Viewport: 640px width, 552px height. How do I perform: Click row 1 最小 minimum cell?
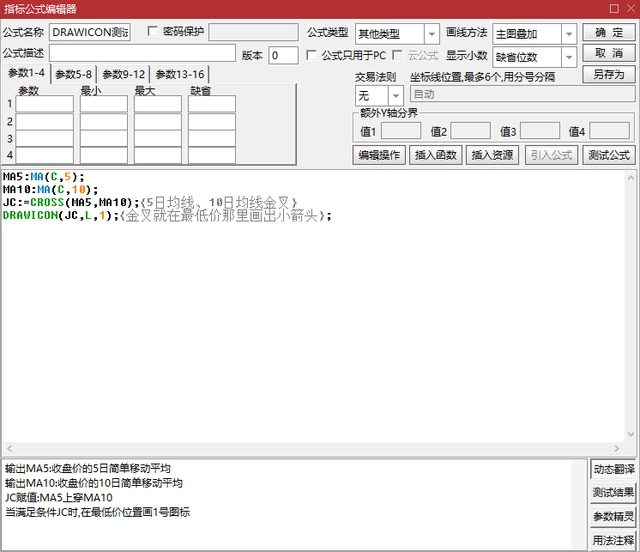[x=104, y=104]
